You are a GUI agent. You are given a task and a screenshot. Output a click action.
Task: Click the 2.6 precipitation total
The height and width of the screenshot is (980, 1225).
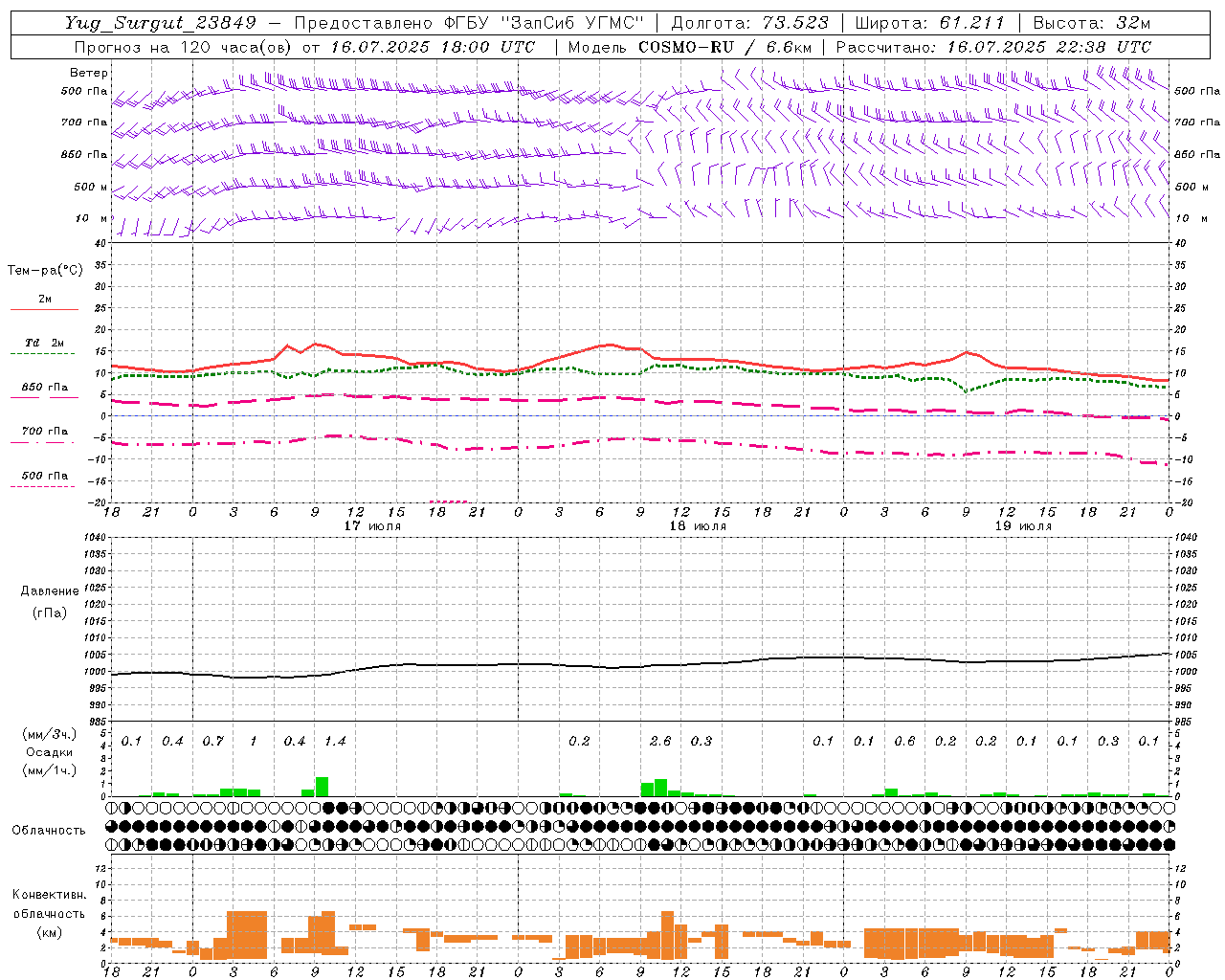pos(660,742)
